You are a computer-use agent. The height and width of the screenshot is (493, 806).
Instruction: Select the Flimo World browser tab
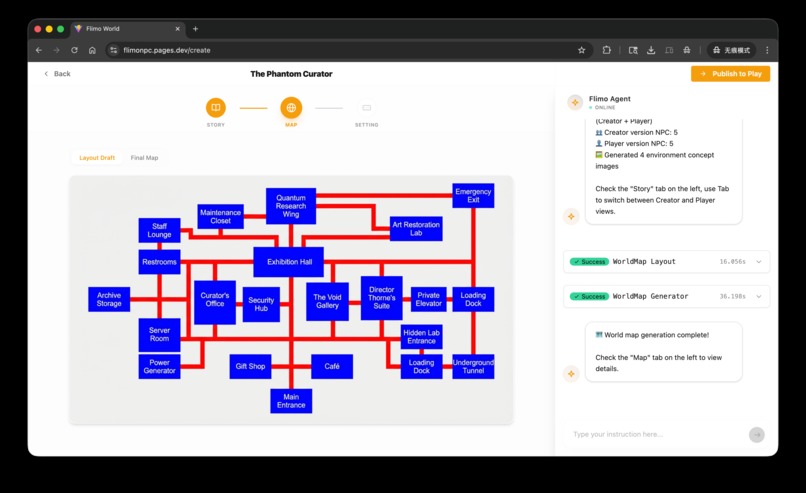(126, 29)
